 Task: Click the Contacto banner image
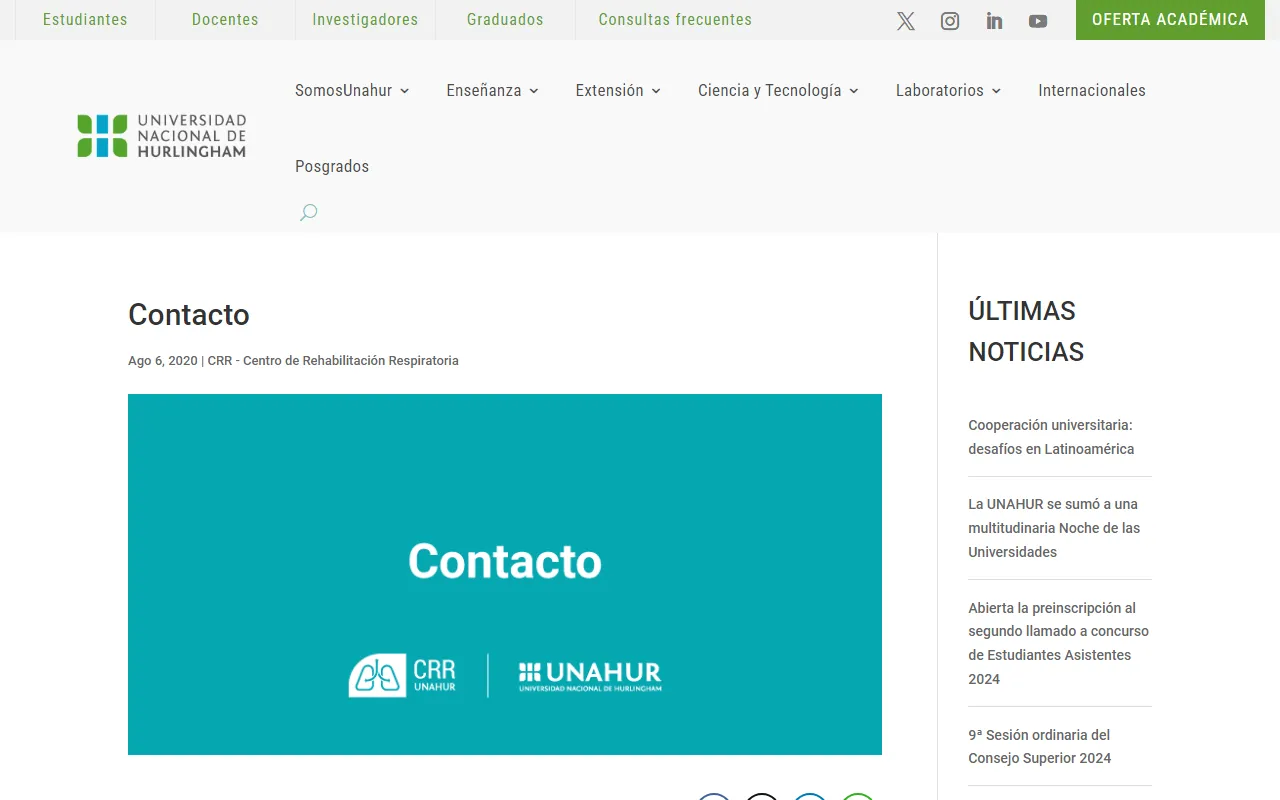(x=505, y=574)
